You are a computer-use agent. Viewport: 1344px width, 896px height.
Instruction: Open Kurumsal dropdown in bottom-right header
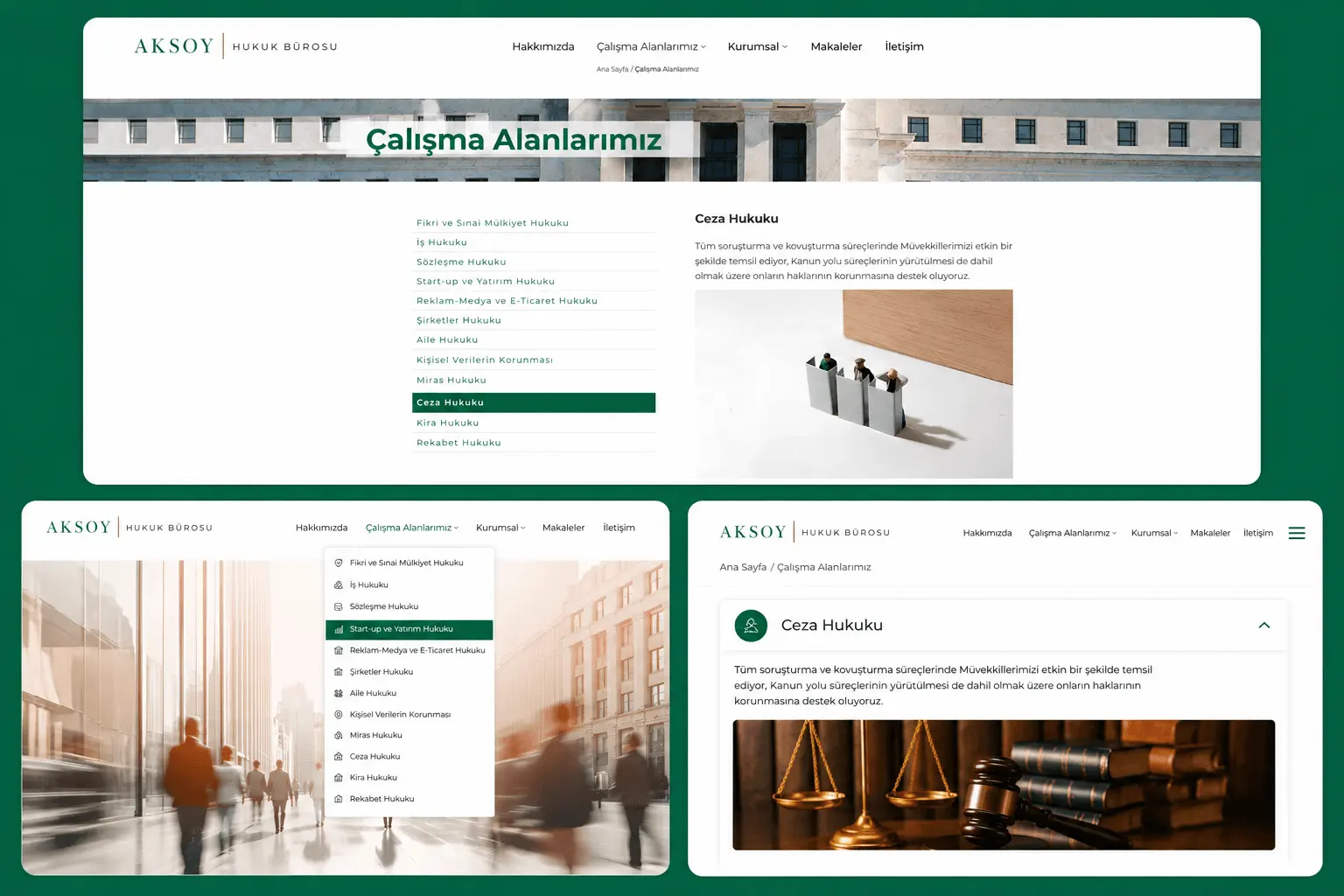pos(1154,533)
